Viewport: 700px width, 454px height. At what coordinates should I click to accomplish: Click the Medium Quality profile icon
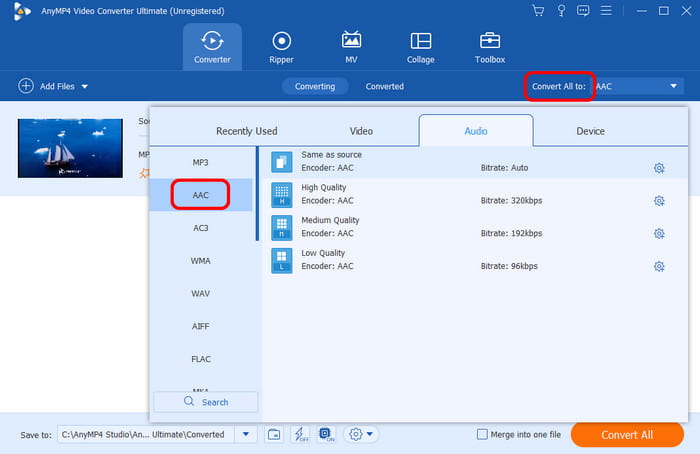click(x=282, y=228)
